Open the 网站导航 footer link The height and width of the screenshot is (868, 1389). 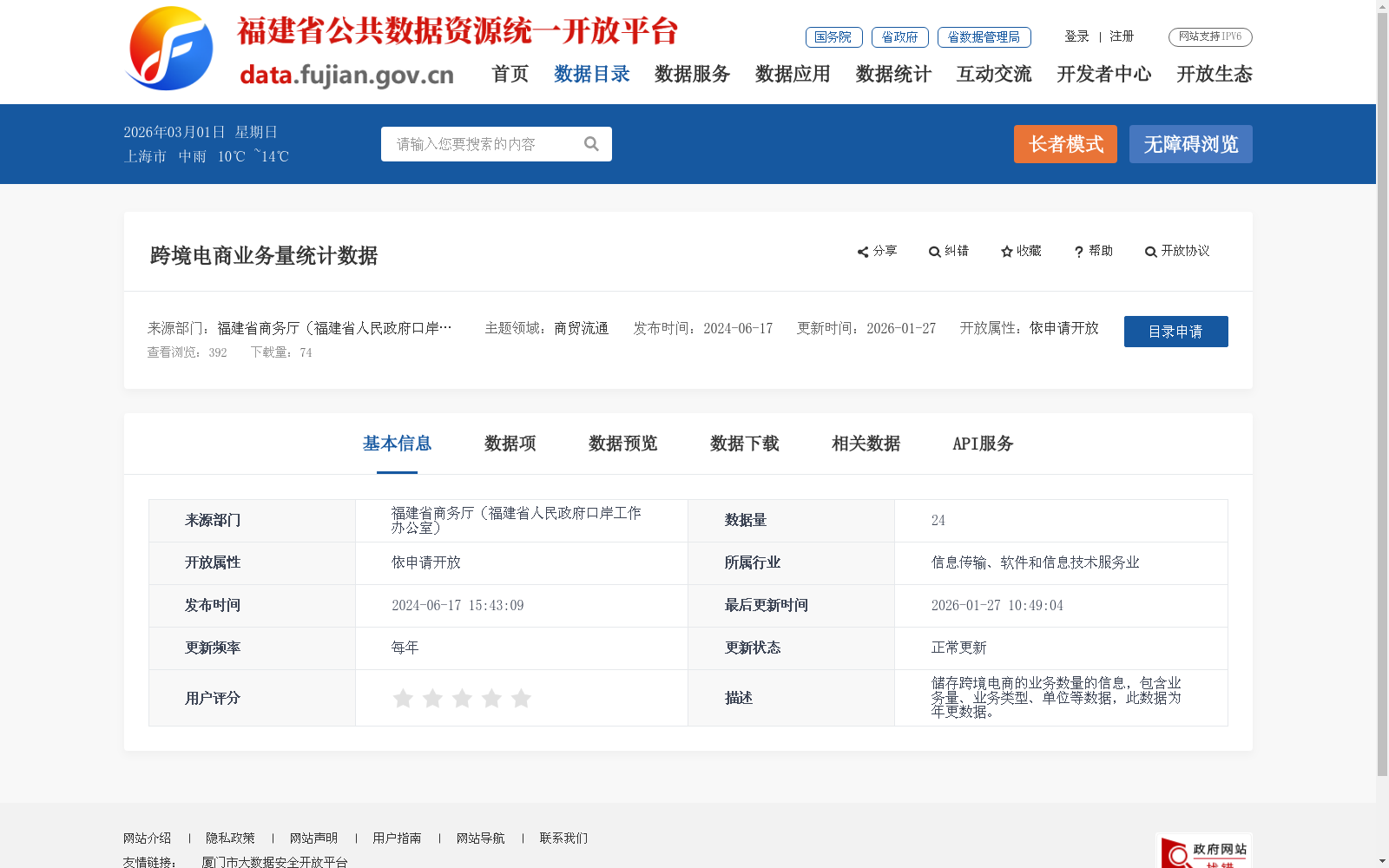(x=481, y=838)
